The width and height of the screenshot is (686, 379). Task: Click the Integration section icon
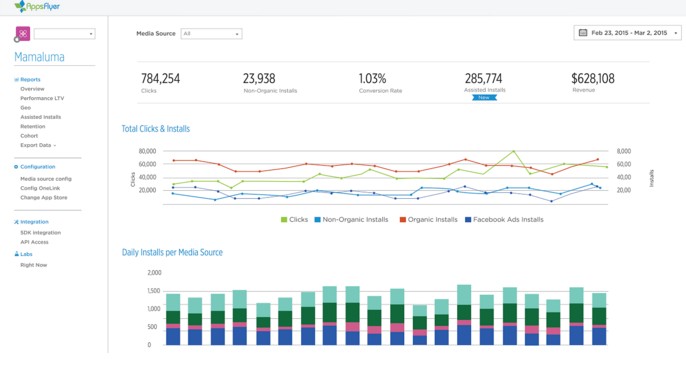click(16, 222)
